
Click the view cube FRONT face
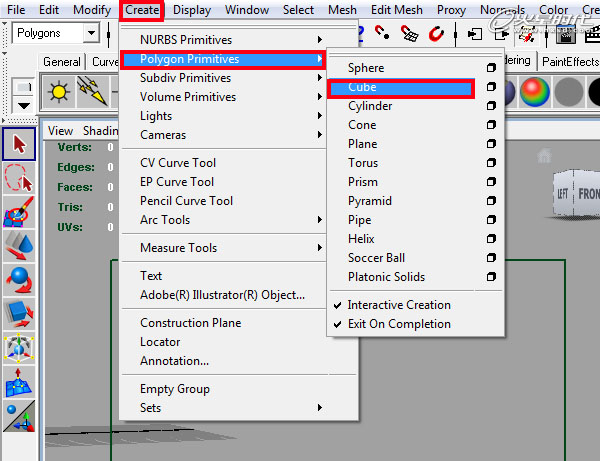point(588,194)
